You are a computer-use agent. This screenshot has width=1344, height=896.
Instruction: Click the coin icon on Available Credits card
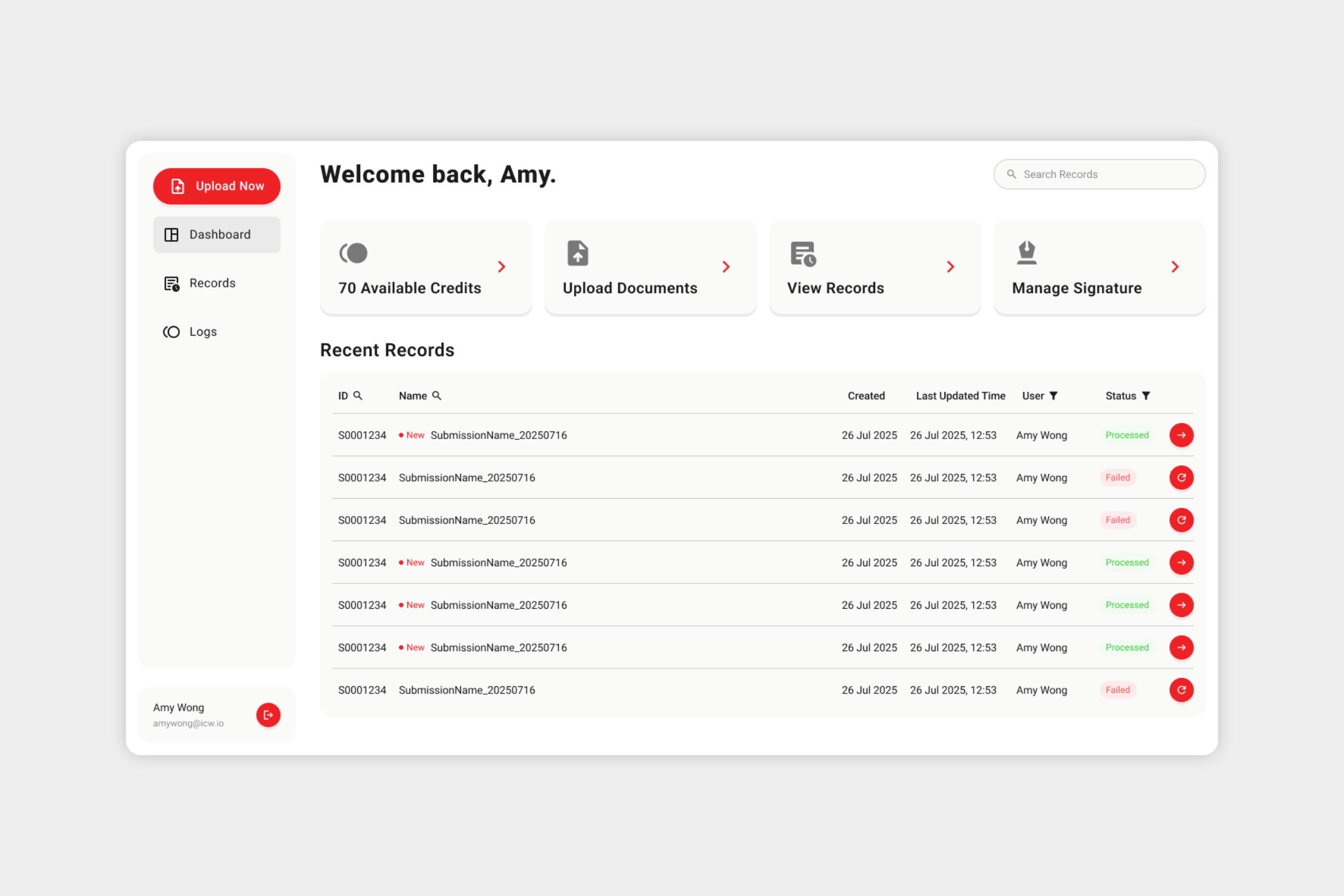click(354, 253)
